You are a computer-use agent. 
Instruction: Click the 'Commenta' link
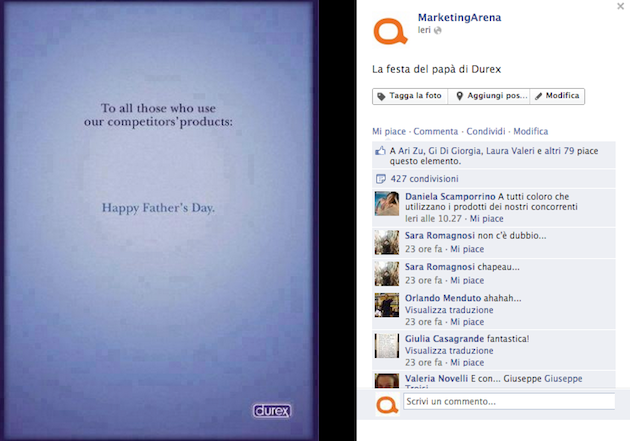[436, 131]
